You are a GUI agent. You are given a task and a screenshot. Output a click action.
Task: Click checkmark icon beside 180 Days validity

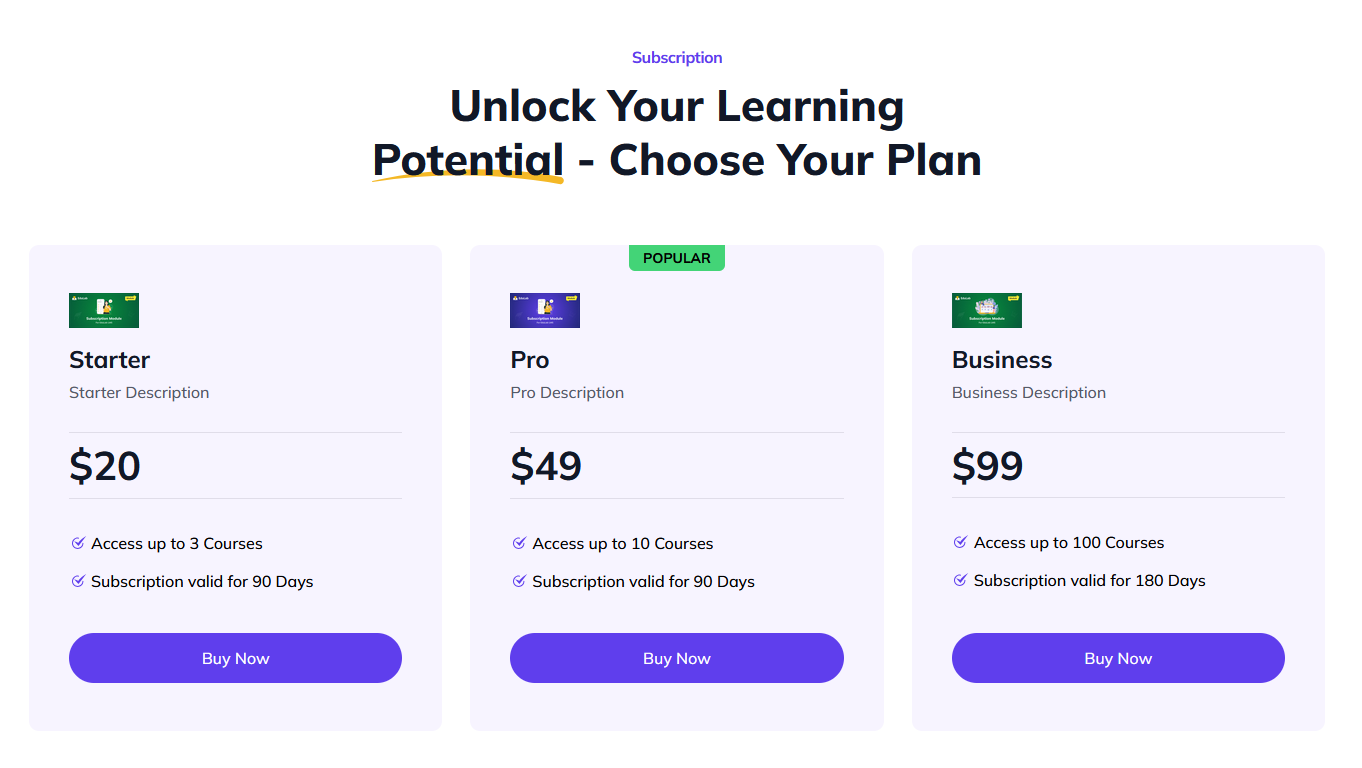tap(961, 580)
